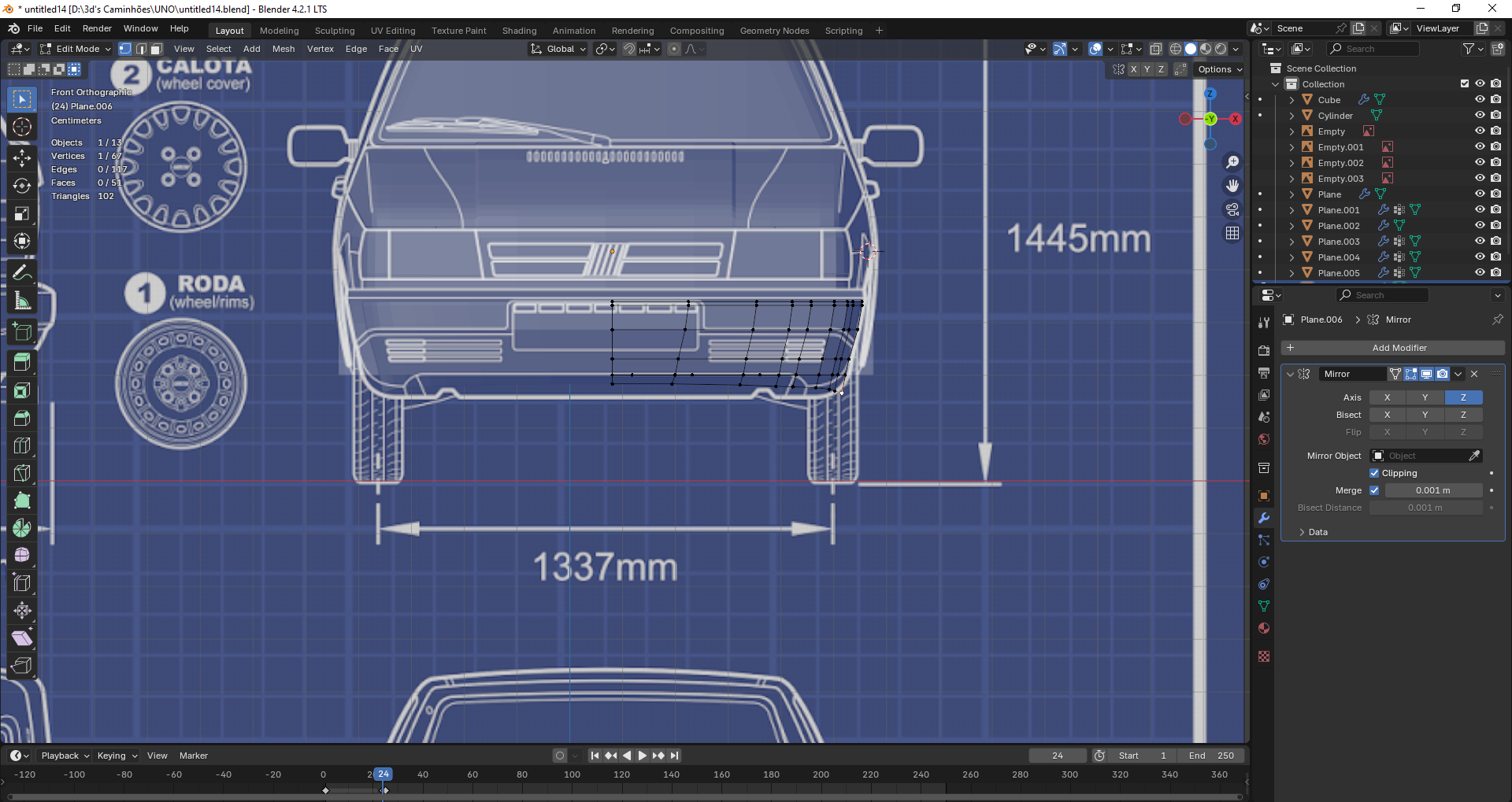Open the Marker menu in timeline
This screenshot has height=802, width=1512.
point(194,756)
